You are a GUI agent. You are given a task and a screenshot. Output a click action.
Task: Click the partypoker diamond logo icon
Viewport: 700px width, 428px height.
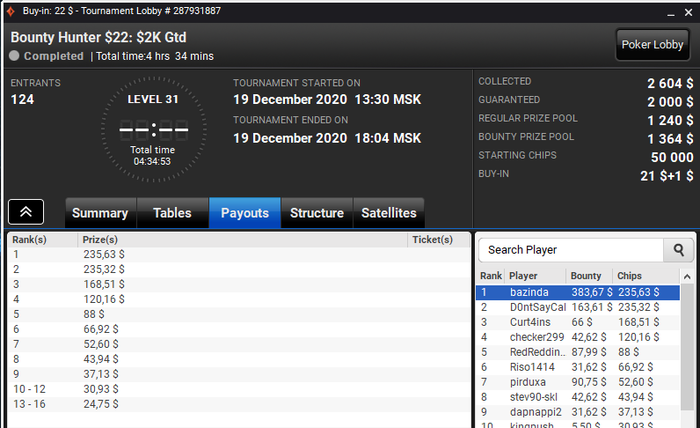[x=11, y=11]
